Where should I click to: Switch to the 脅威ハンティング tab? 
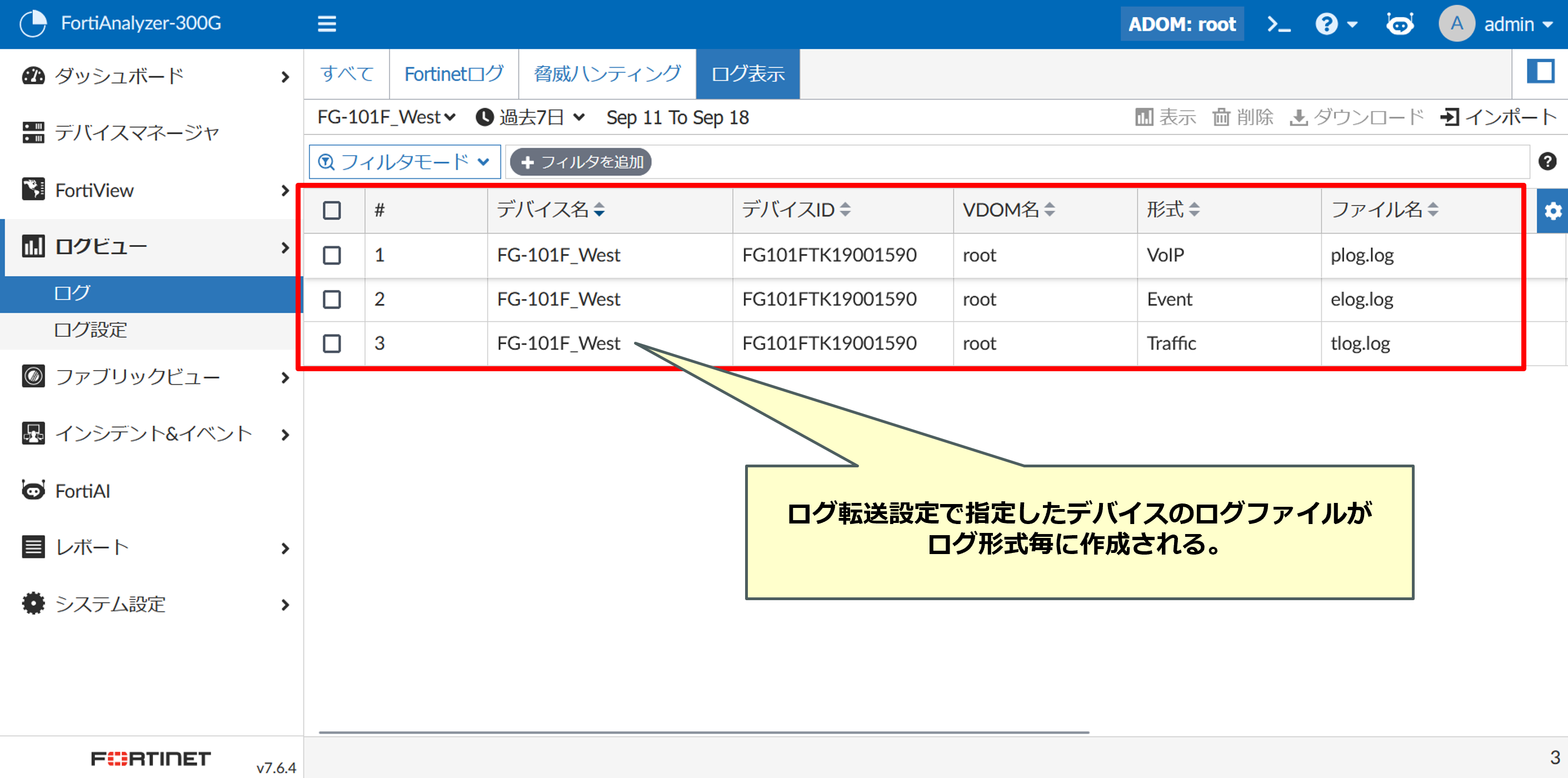(x=607, y=74)
